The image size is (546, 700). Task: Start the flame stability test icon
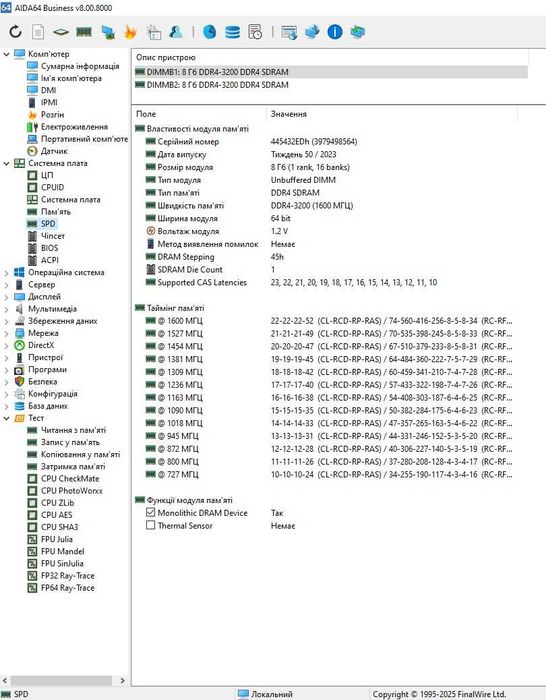click(x=130, y=32)
